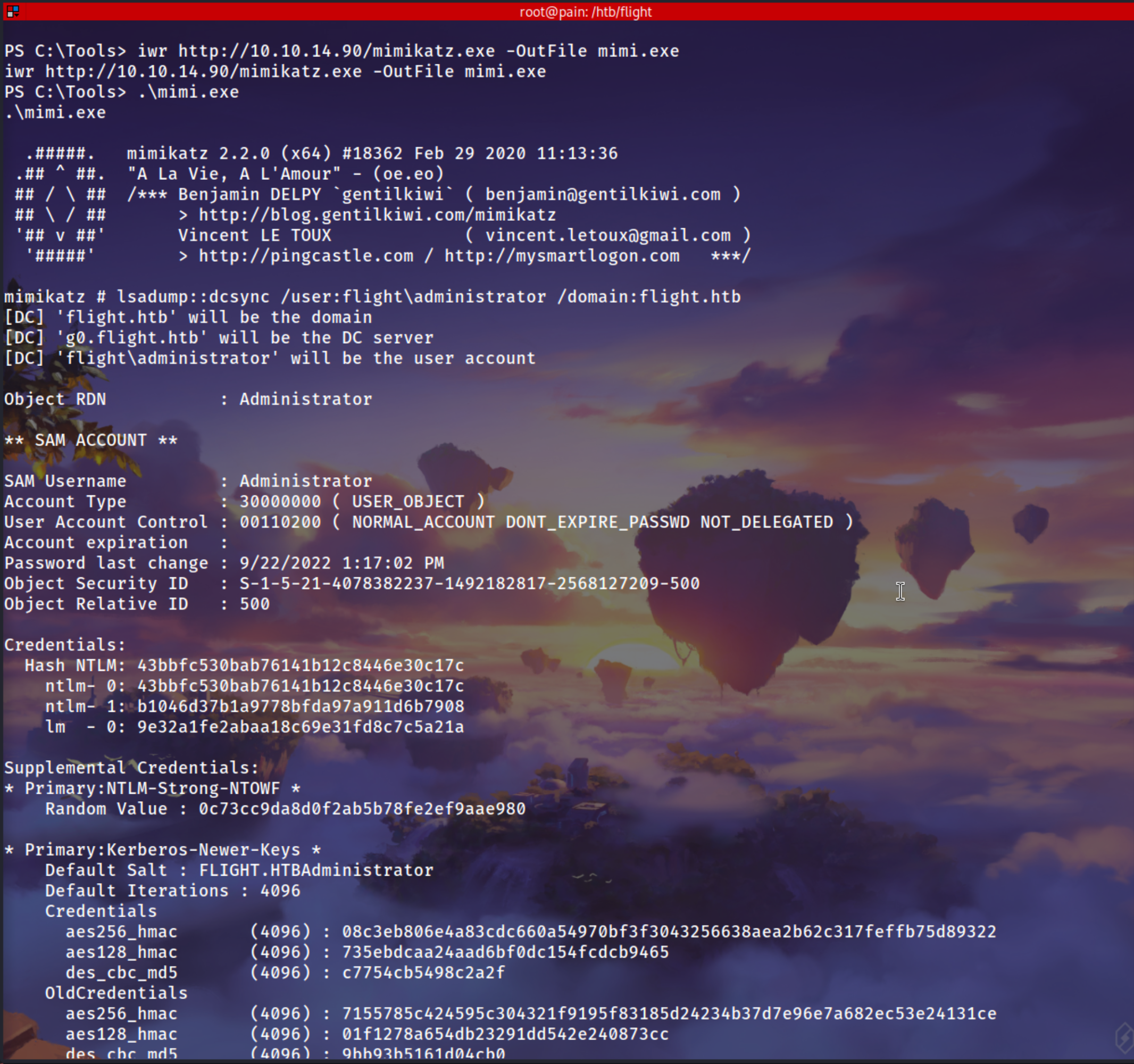The height and width of the screenshot is (1064, 1134).
Task: Click the http://mysmartlogon.com URL
Action: [x=561, y=256]
